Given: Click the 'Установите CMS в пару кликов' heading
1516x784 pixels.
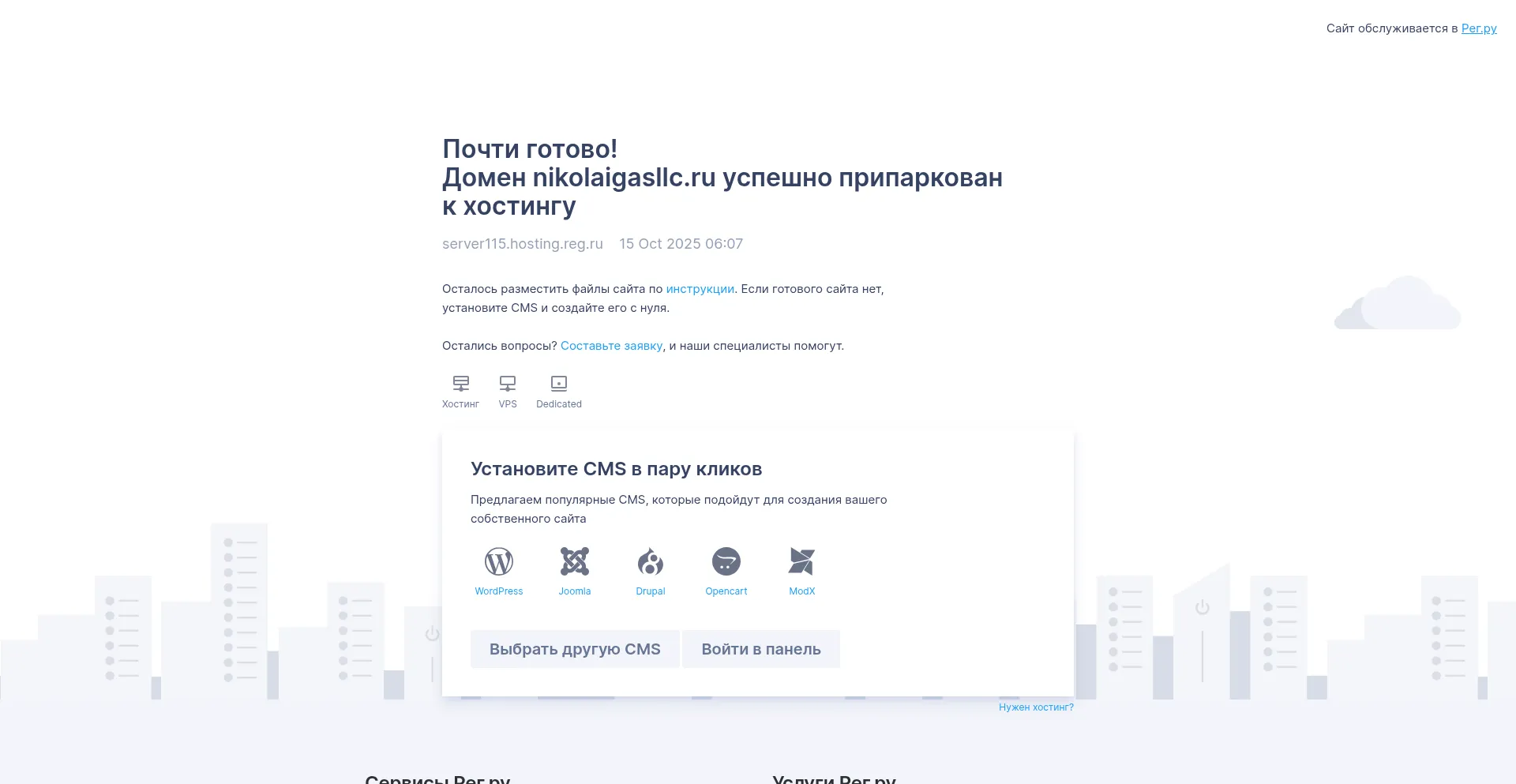Looking at the screenshot, I should coord(616,469).
